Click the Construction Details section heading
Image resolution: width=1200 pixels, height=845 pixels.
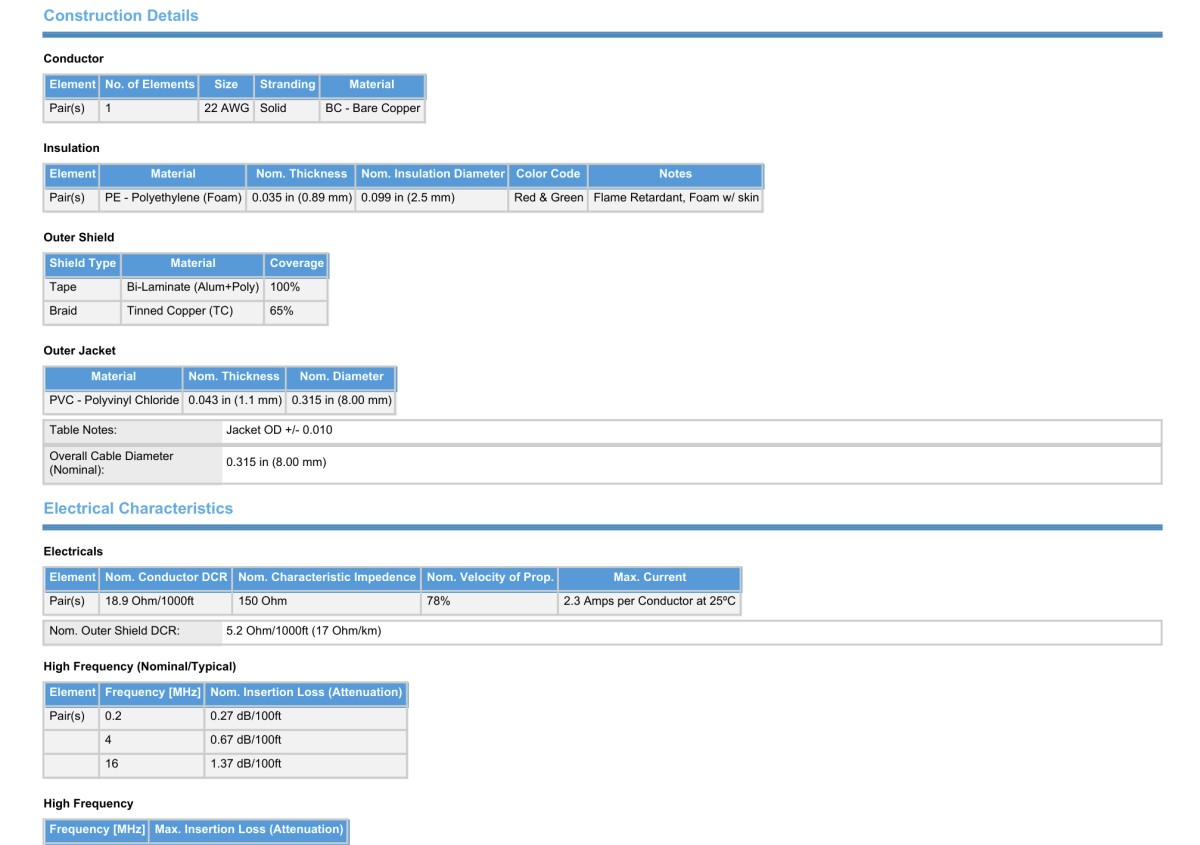pyautogui.click(x=121, y=16)
